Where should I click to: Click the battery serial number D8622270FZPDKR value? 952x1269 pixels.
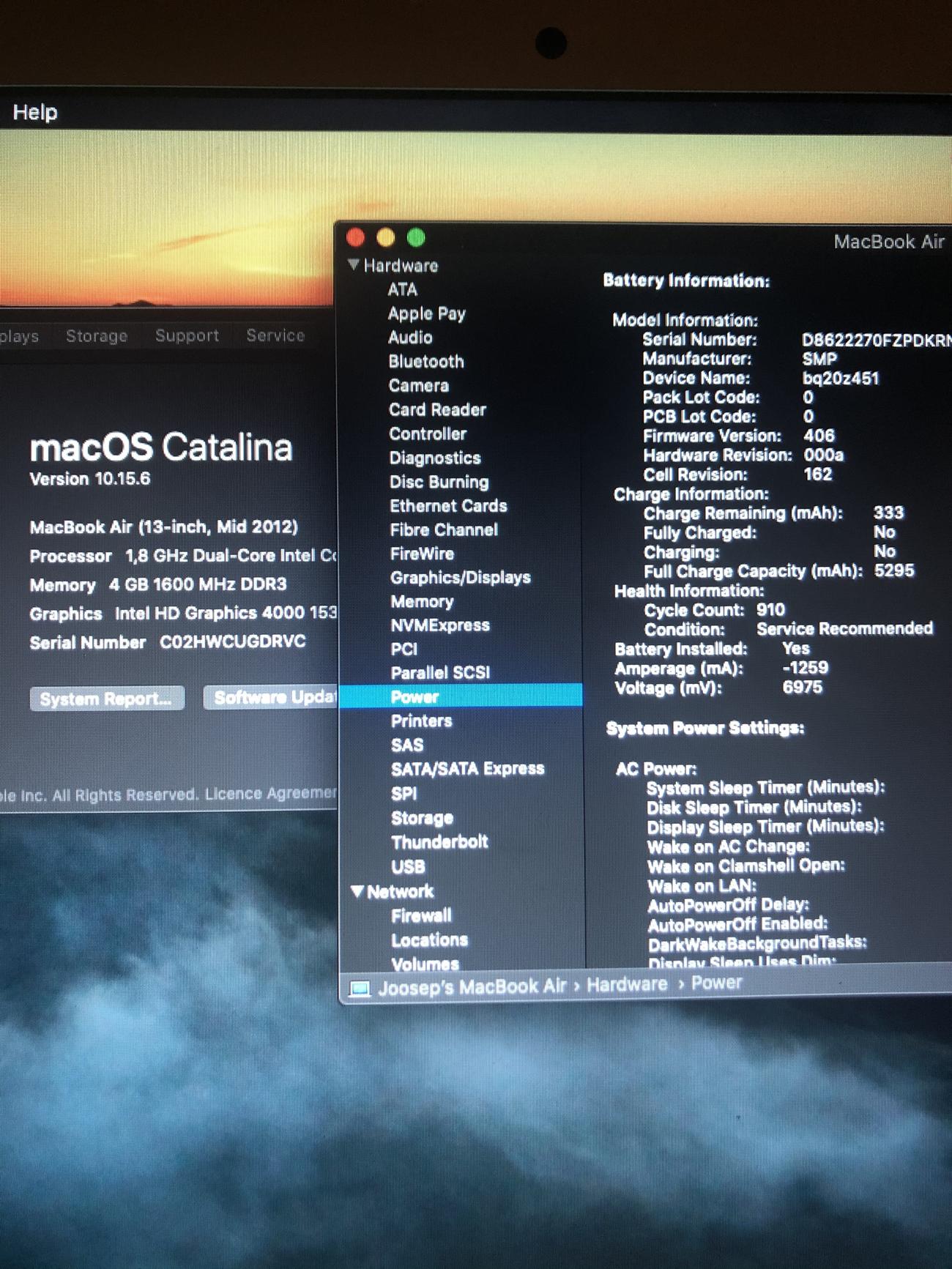(x=876, y=340)
